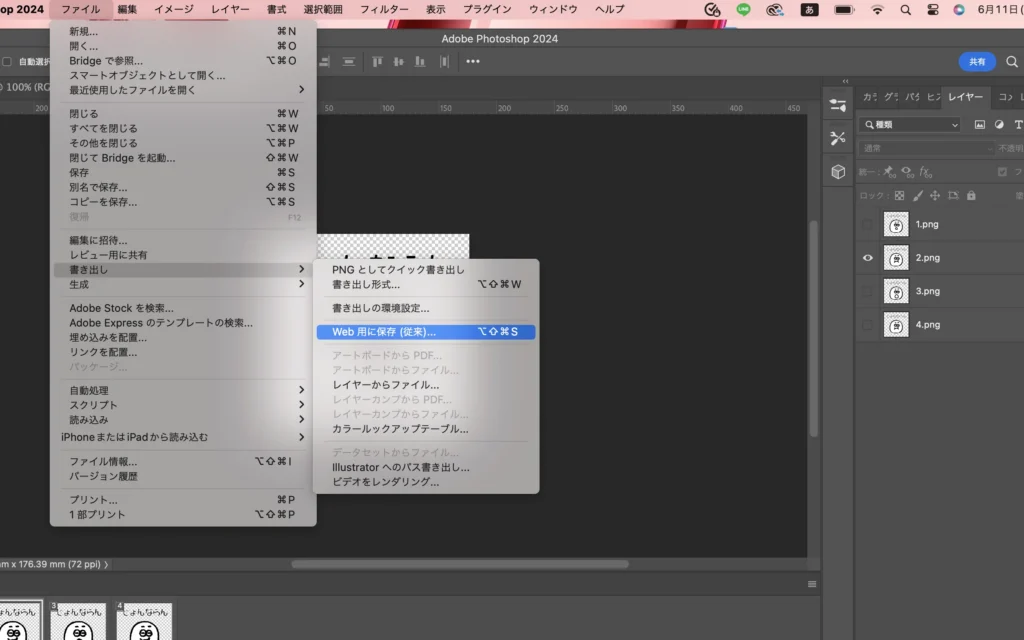Image resolution: width=1024 pixels, height=640 pixels.
Task: Click the three-dots more options icon
Action: pyautogui.click(x=473, y=61)
